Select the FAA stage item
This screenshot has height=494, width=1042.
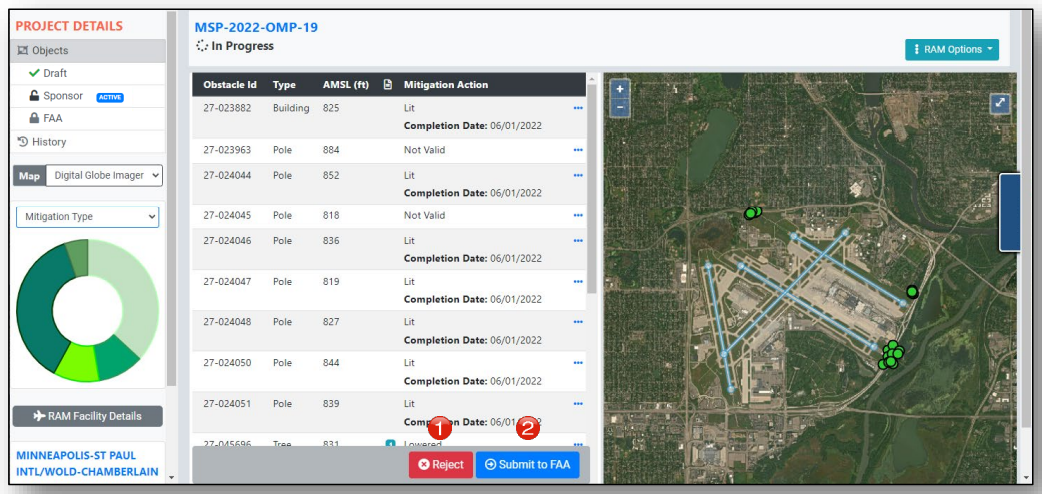pos(52,118)
